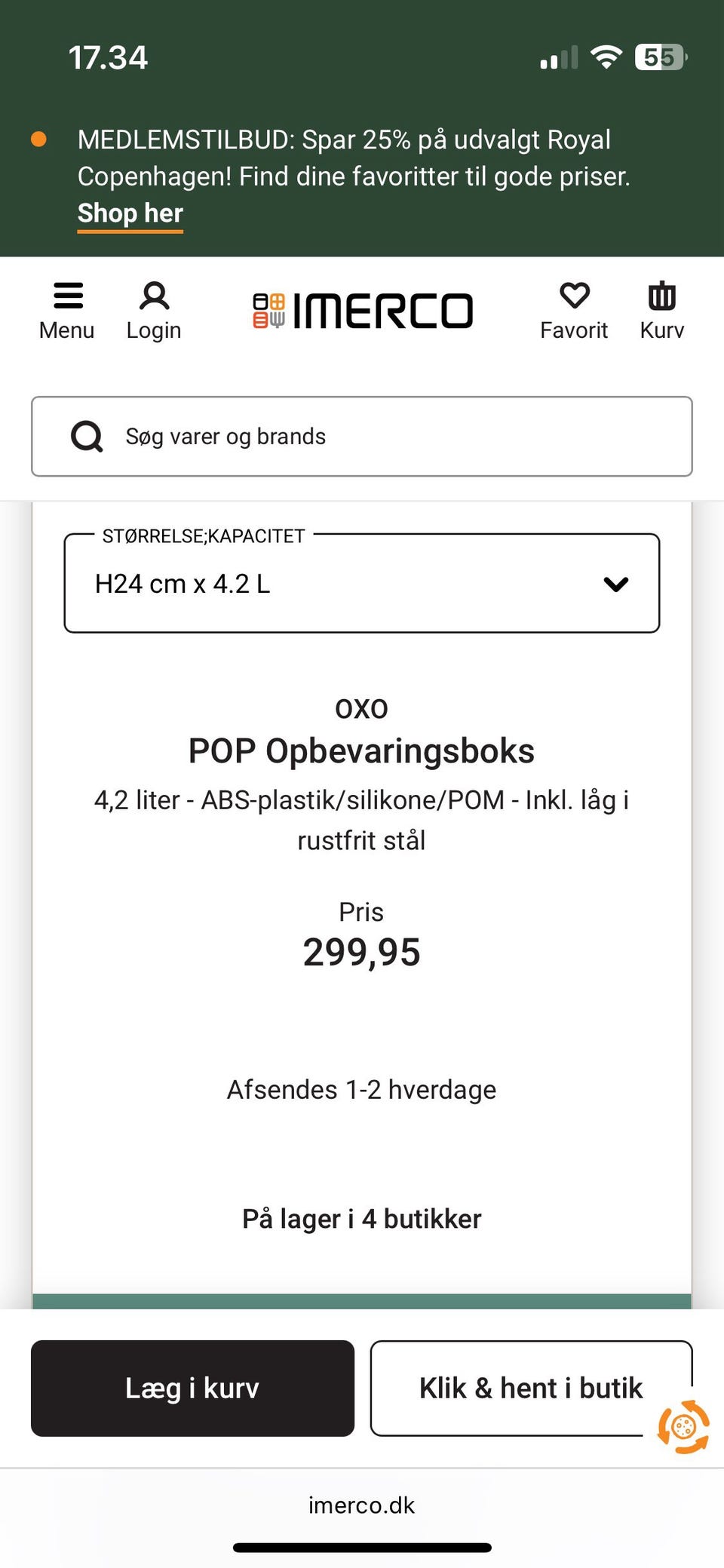Tap På lager i 4 butikker
Image resolution: width=724 pixels, height=1568 pixels.
(x=361, y=1219)
